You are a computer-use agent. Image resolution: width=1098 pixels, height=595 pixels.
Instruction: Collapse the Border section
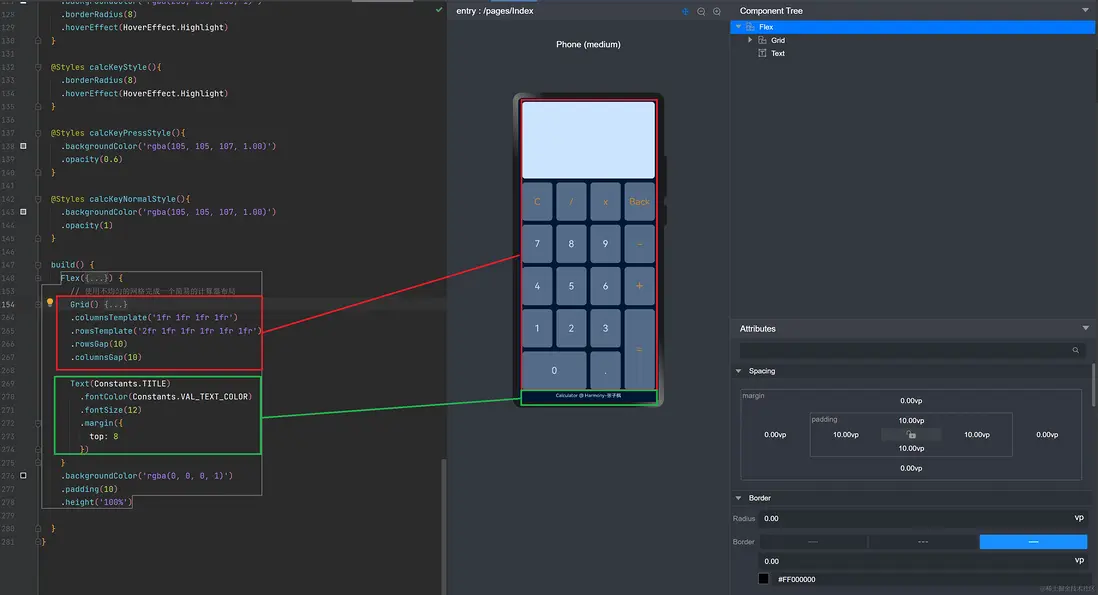coord(738,498)
